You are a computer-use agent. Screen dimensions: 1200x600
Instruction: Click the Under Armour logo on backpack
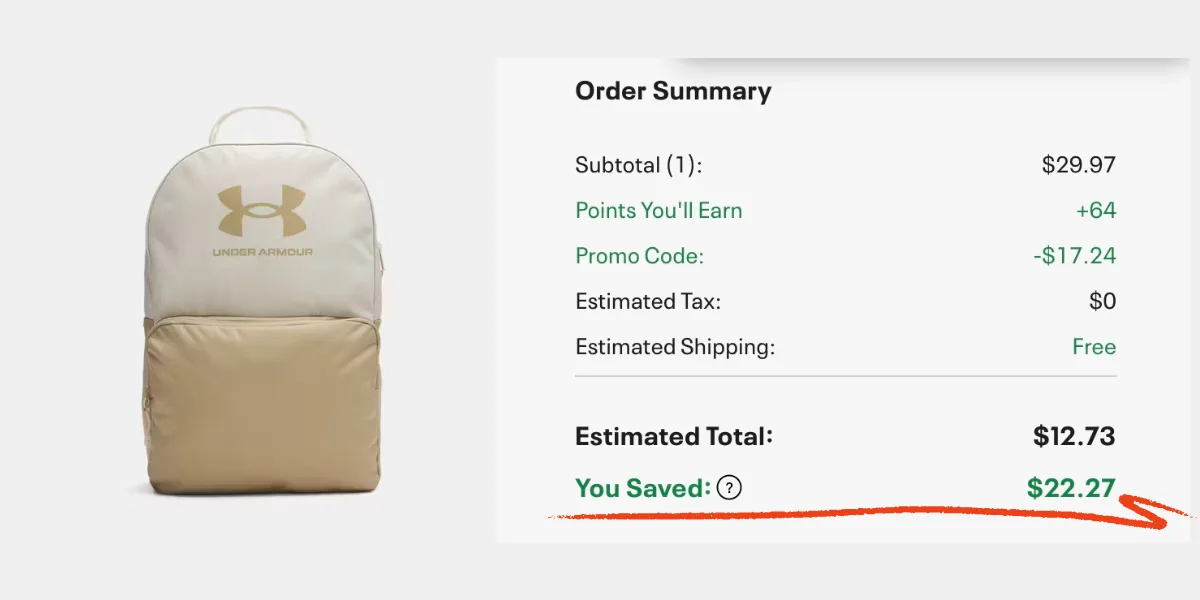(x=260, y=211)
